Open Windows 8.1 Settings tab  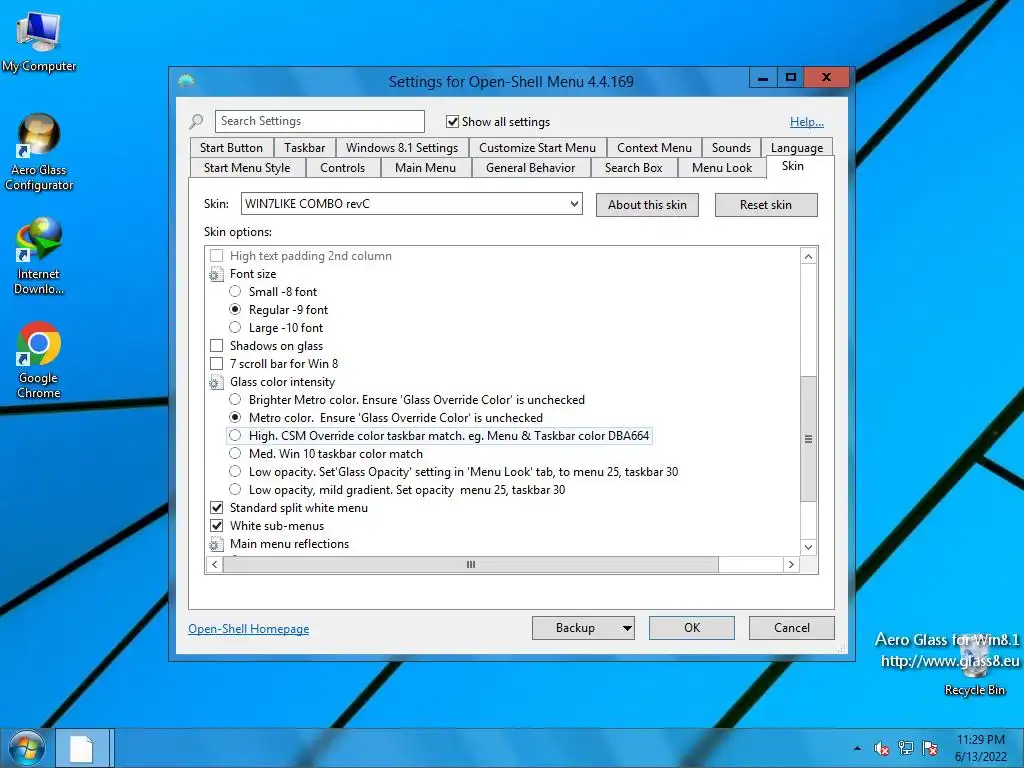402,148
